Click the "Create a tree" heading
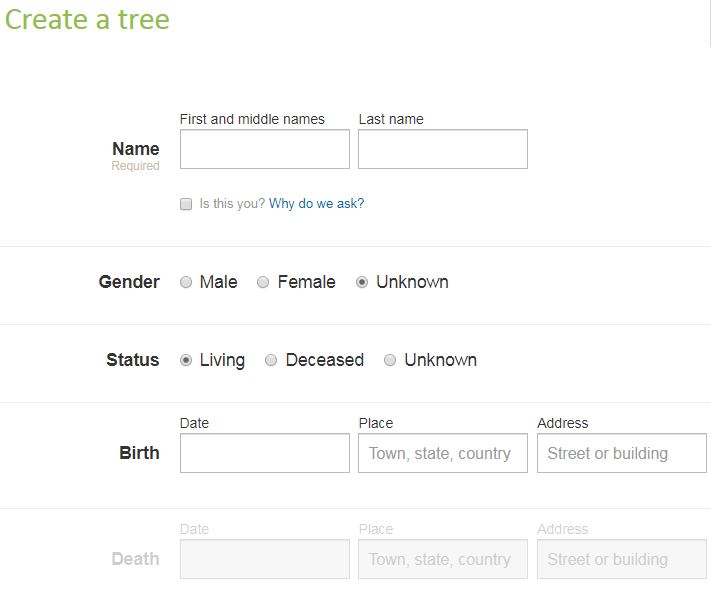The image size is (711, 592). point(87,19)
